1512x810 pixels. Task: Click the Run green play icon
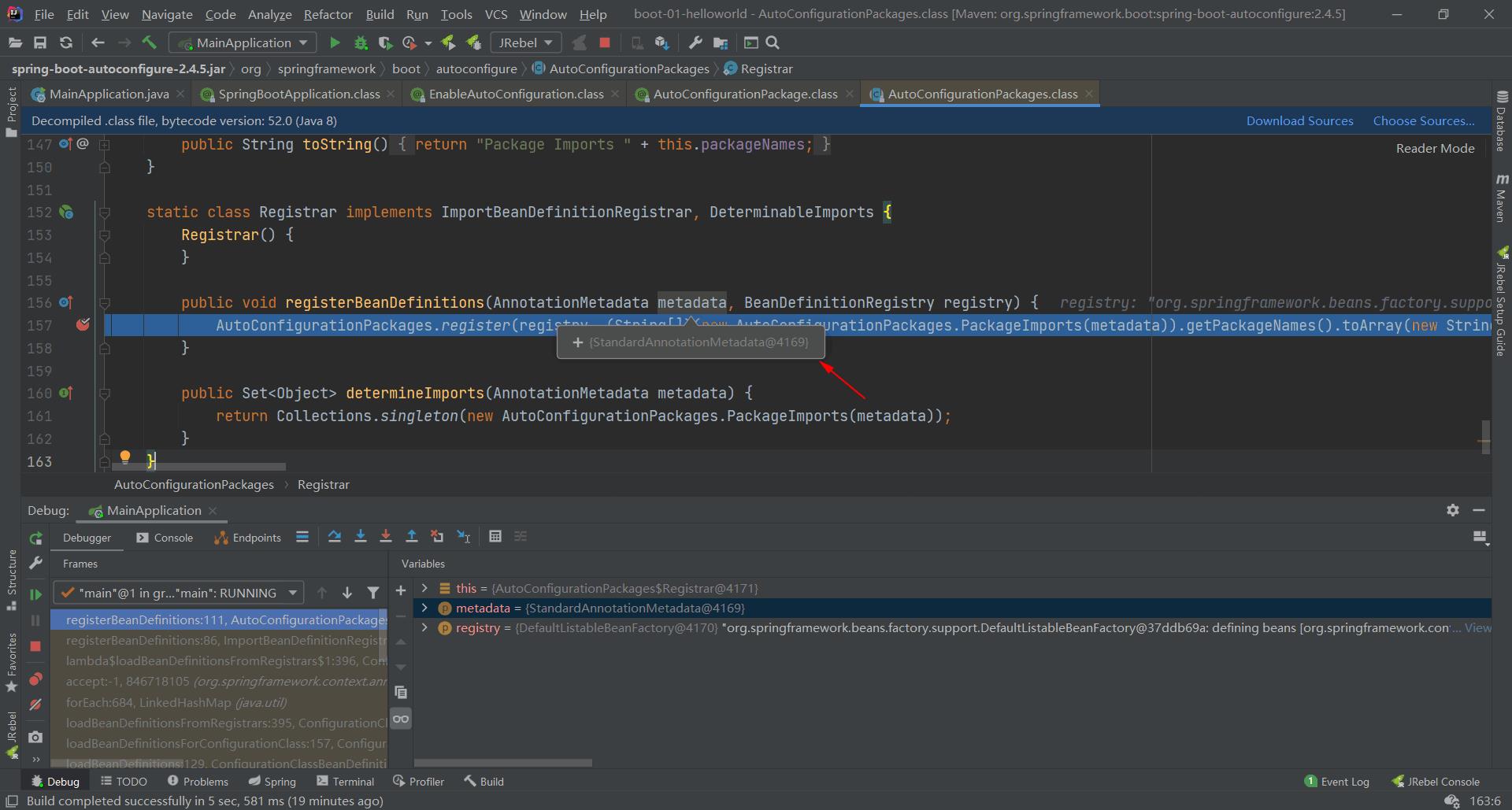[x=335, y=43]
